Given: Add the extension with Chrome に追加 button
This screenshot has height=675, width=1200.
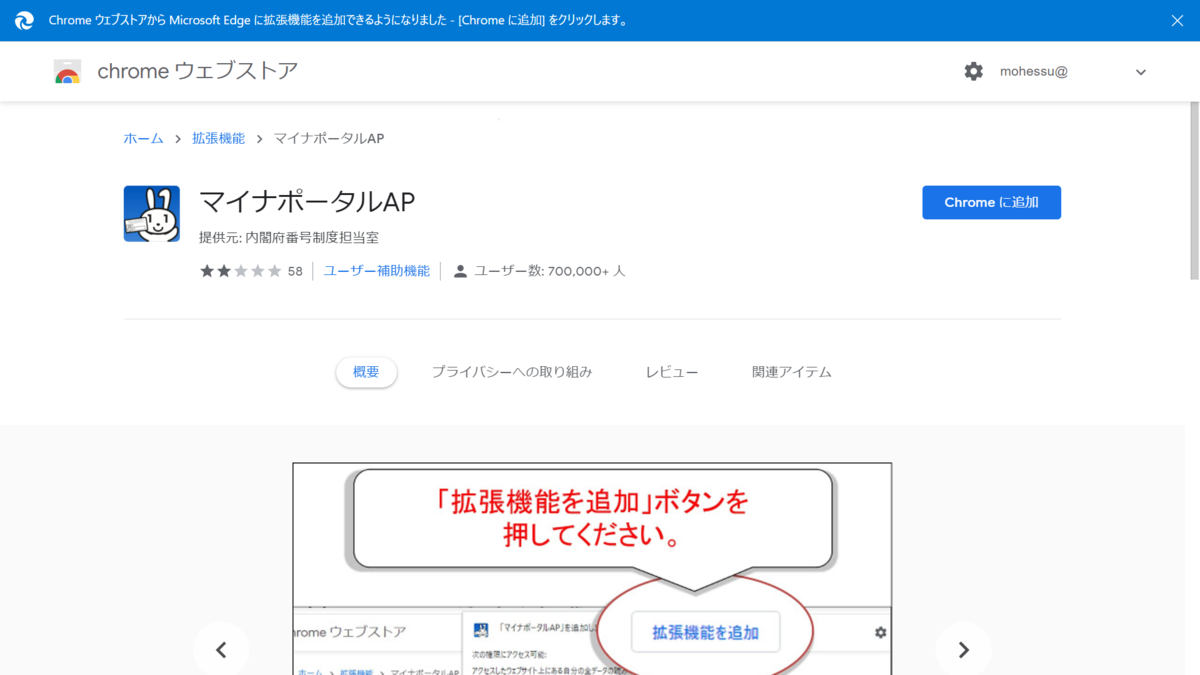Looking at the screenshot, I should click(x=991, y=202).
